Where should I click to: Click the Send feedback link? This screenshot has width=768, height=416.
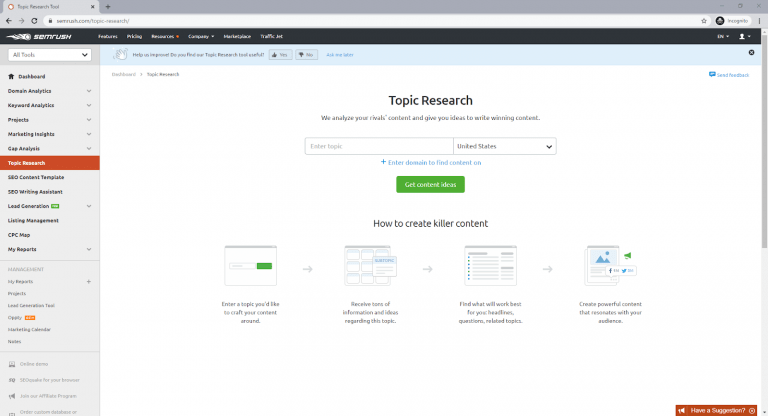click(729, 75)
